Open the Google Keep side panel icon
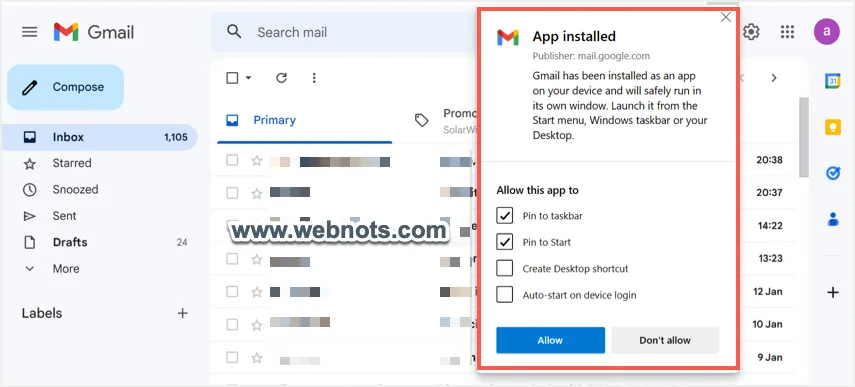Image resolution: width=855 pixels, height=387 pixels. (833, 127)
